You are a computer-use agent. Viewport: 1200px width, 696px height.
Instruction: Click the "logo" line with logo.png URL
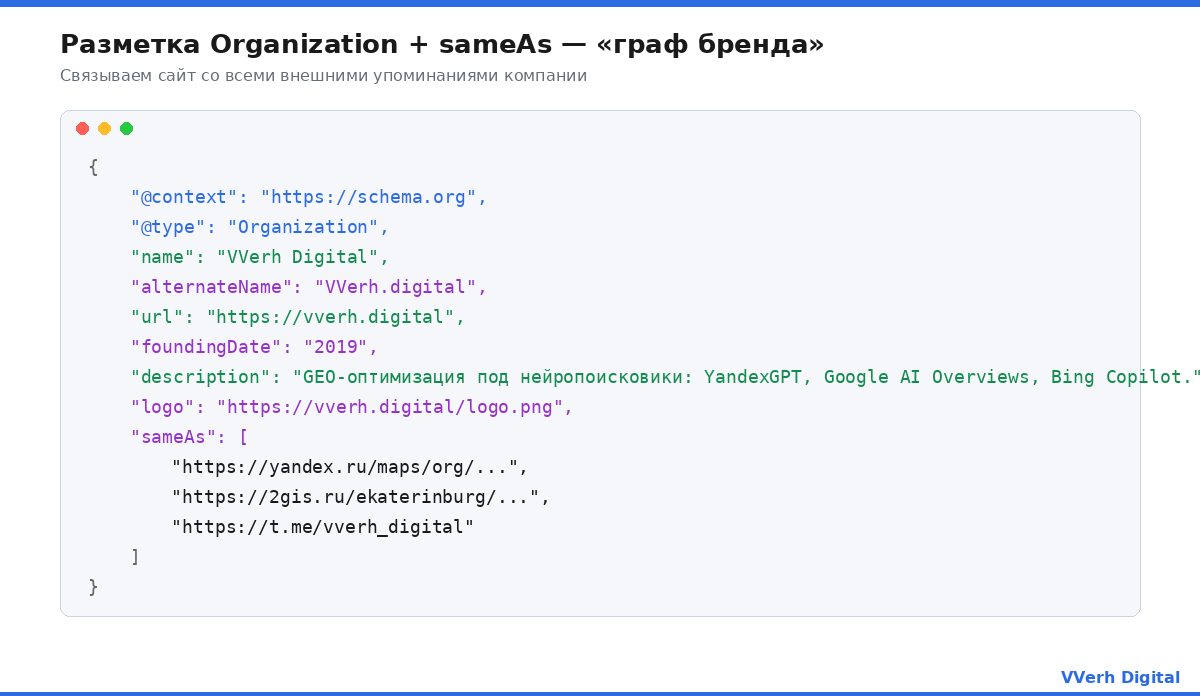(352, 407)
